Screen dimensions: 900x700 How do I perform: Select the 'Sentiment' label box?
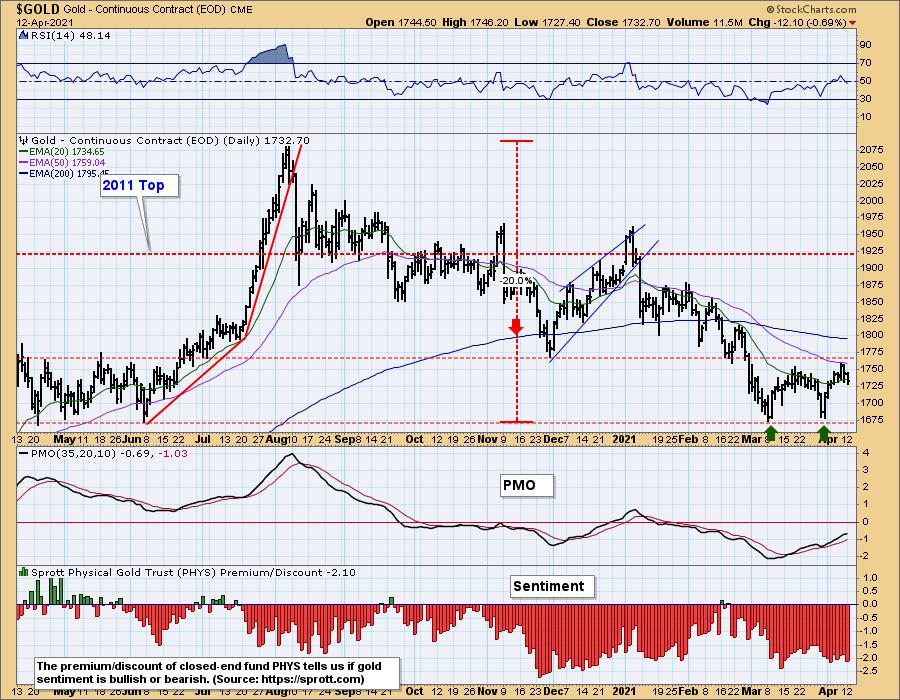click(x=552, y=586)
